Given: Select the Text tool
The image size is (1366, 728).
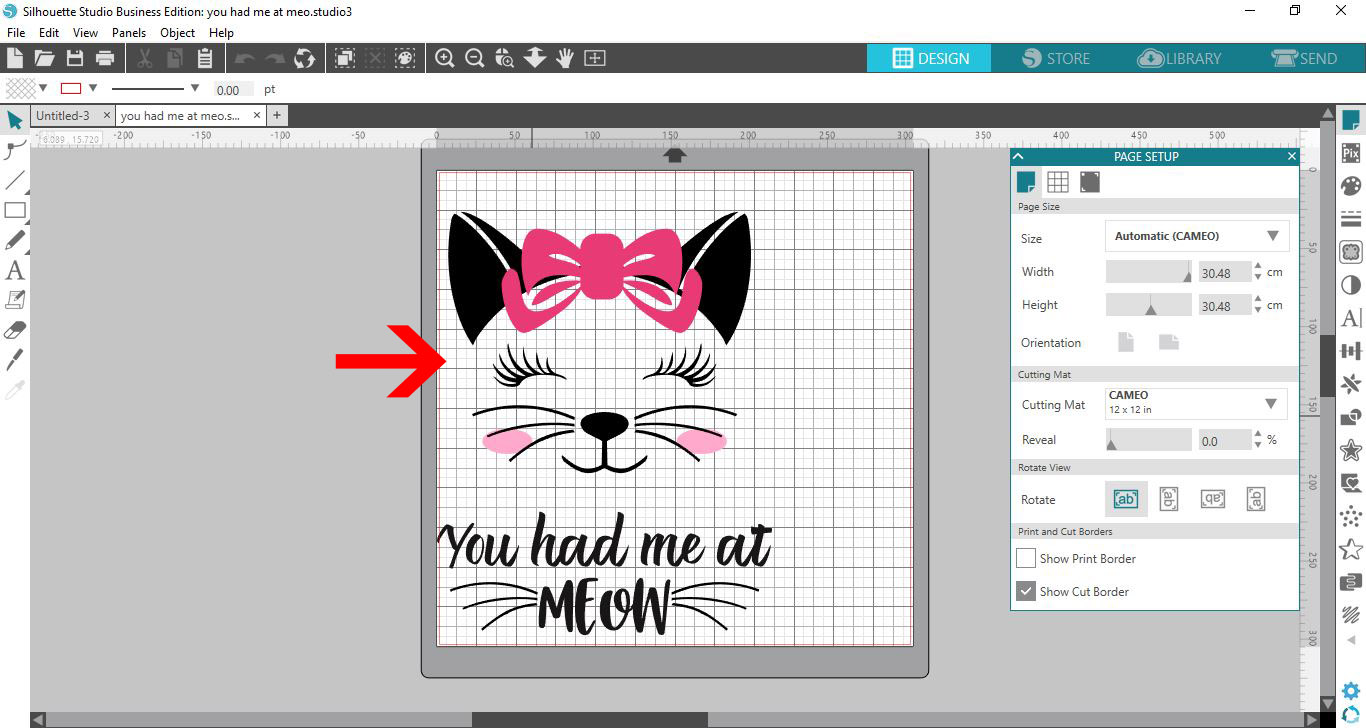Looking at the screenshot, I should (15, 270).
